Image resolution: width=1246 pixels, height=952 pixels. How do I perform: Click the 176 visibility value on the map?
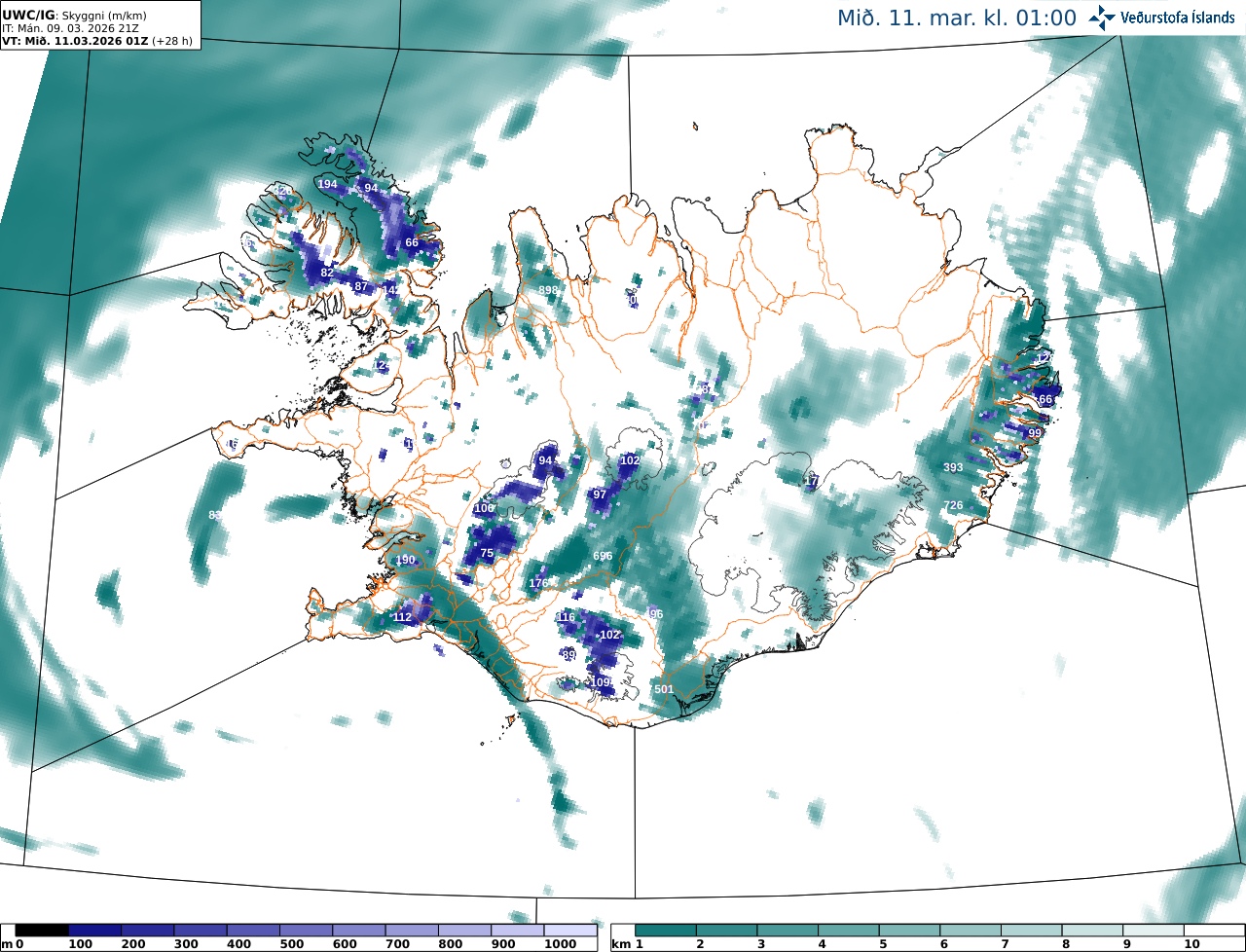(x=538, y=583)
